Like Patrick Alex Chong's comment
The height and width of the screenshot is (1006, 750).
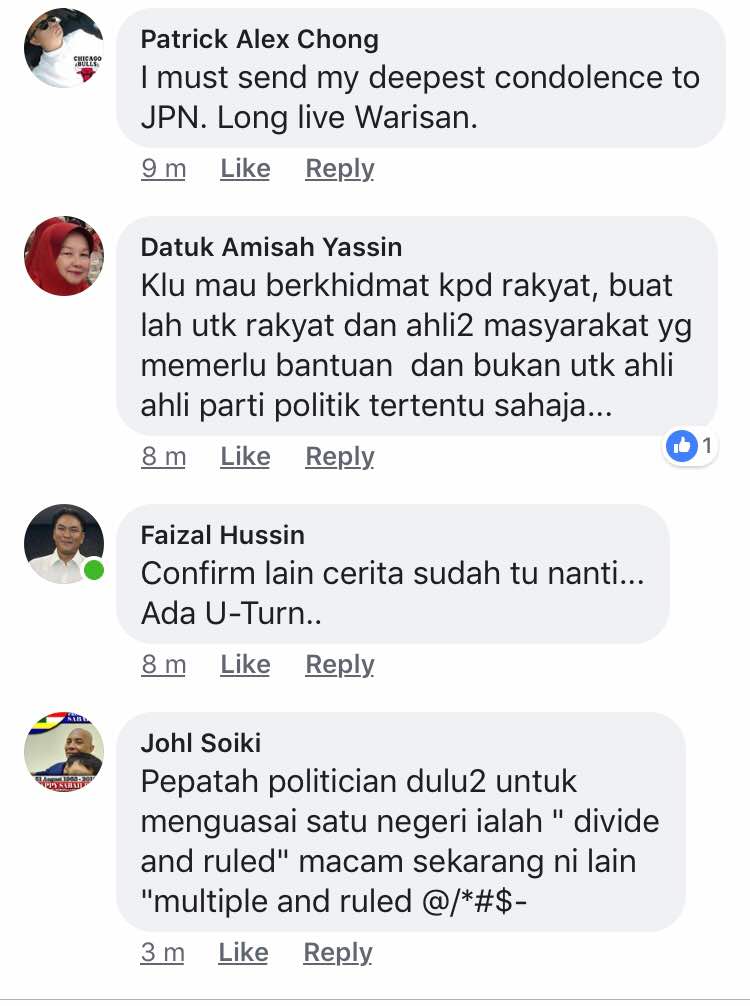pos(245,169)
